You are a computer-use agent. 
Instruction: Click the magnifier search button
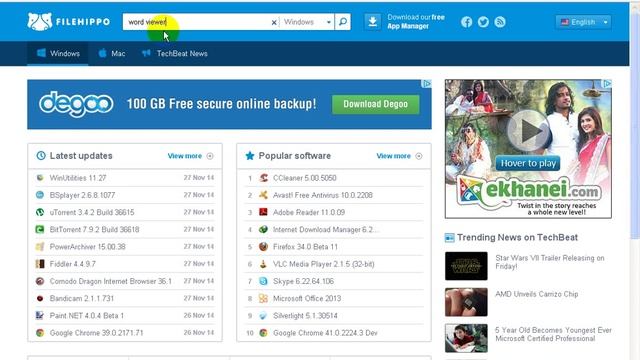coord(343,22)
